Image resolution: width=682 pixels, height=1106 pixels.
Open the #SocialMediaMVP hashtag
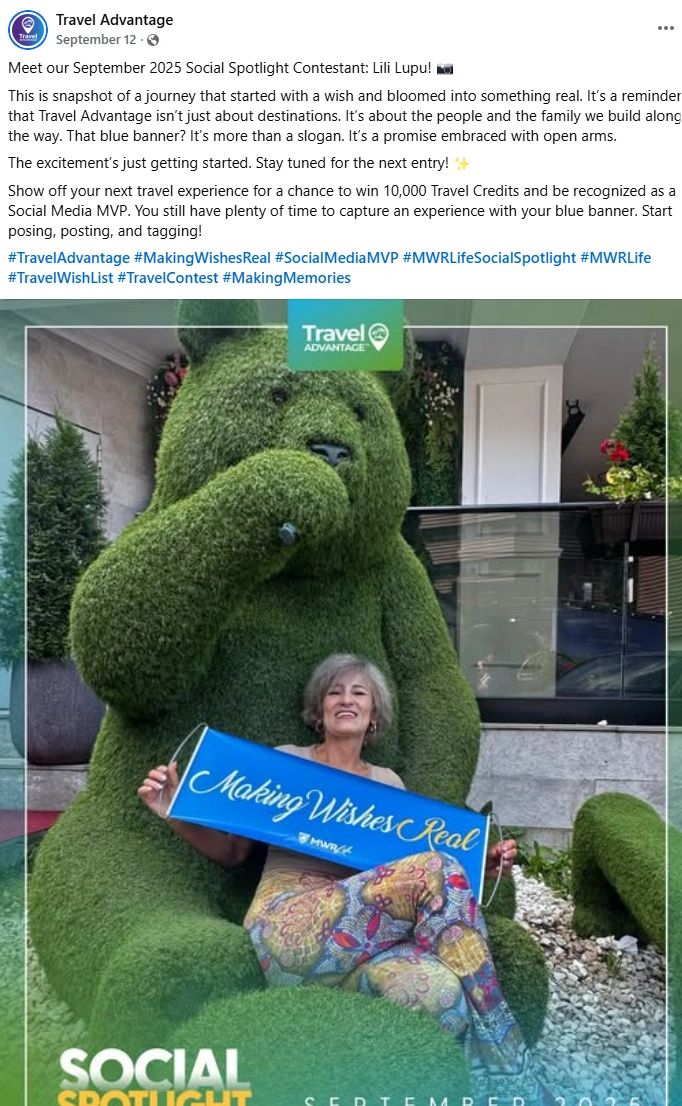pyautogui.click(x=337, y=257)
